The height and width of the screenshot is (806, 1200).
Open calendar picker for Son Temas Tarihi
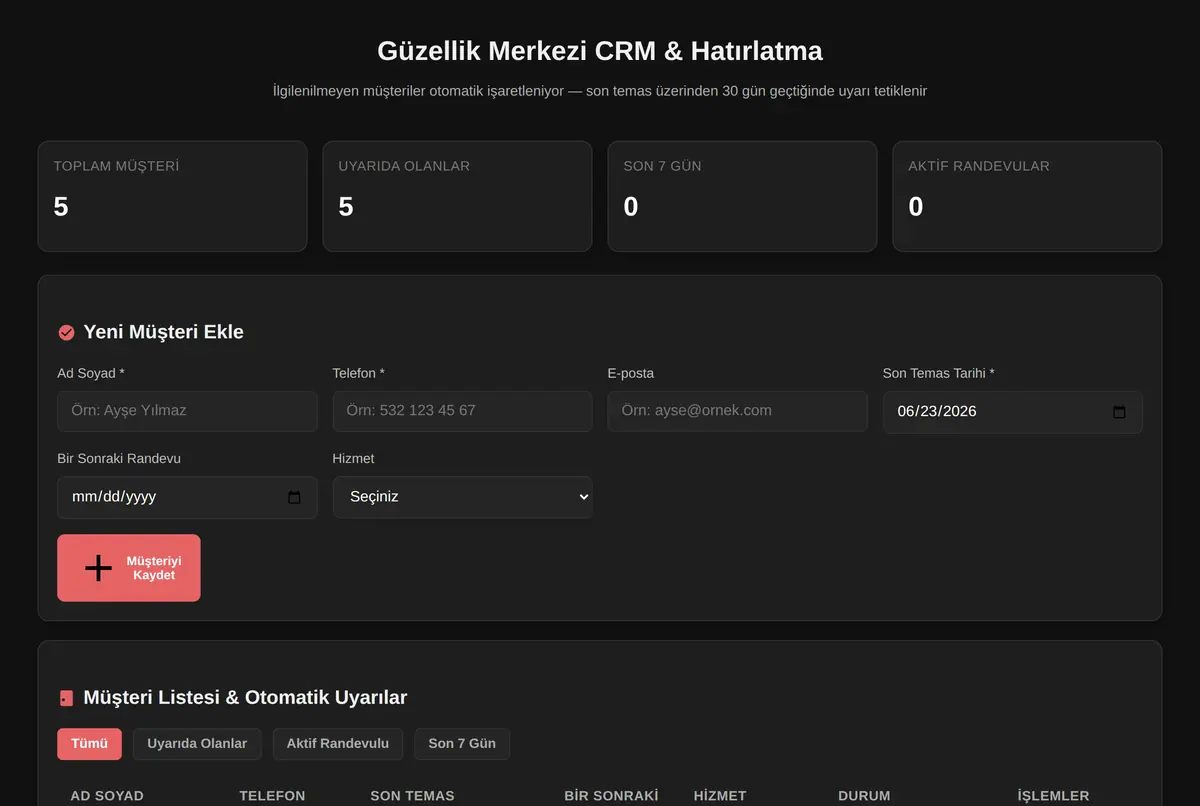[x=1119, y=412]
